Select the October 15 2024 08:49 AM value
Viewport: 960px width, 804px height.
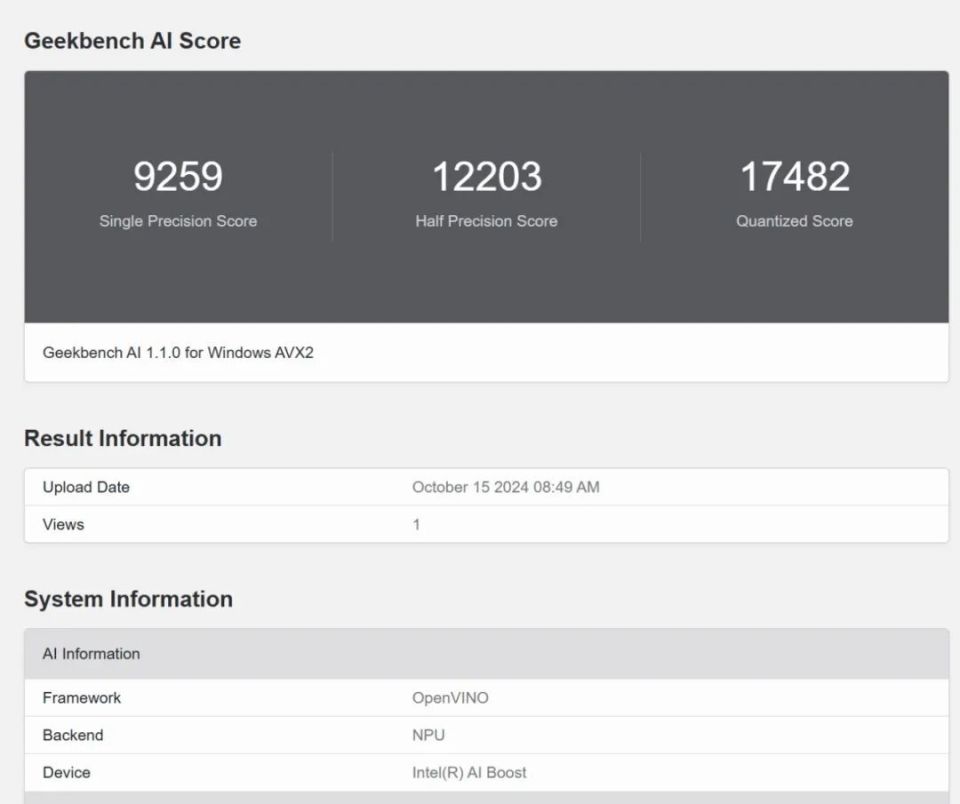[506, 487]
